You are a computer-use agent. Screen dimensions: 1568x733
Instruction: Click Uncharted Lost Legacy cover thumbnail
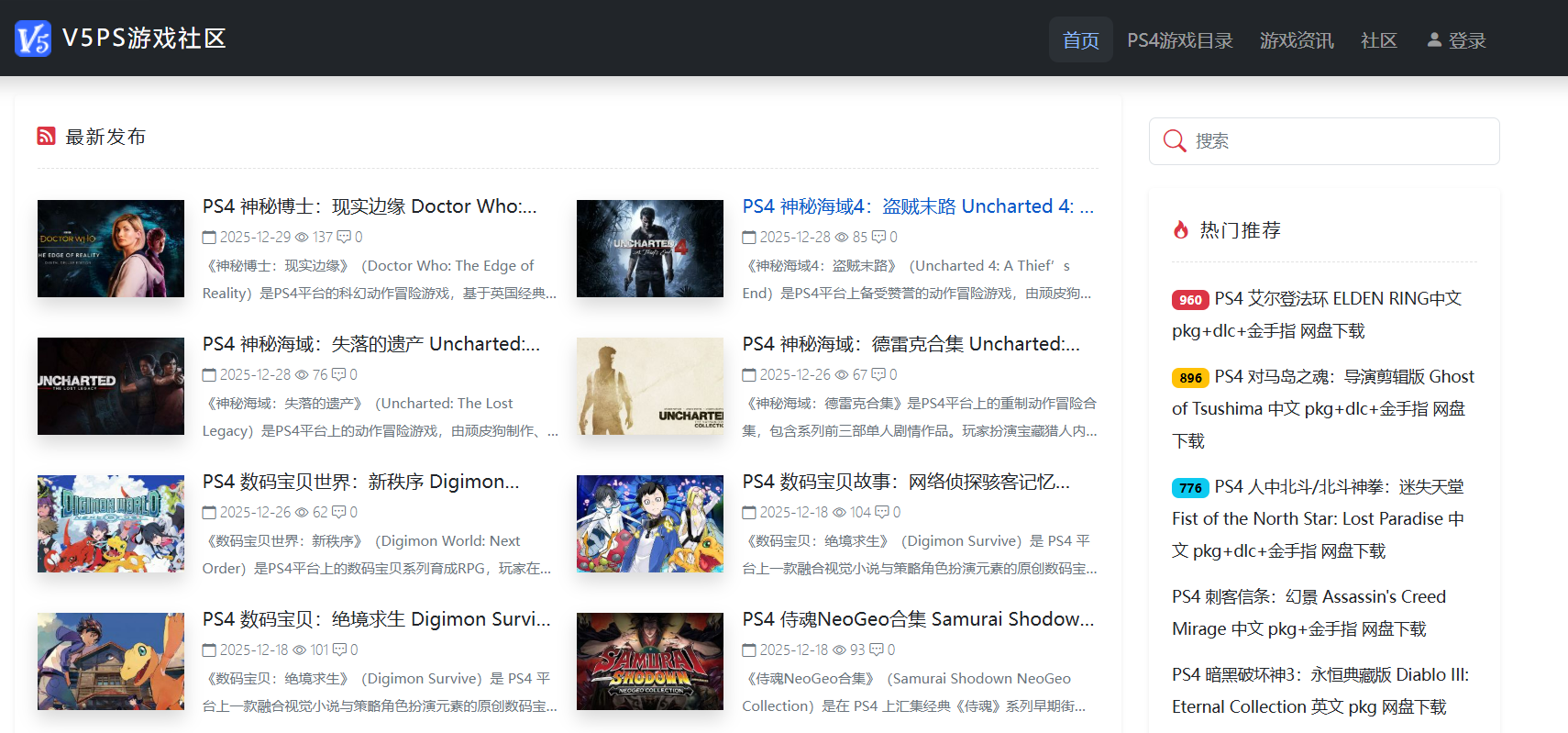coord(111,386)
